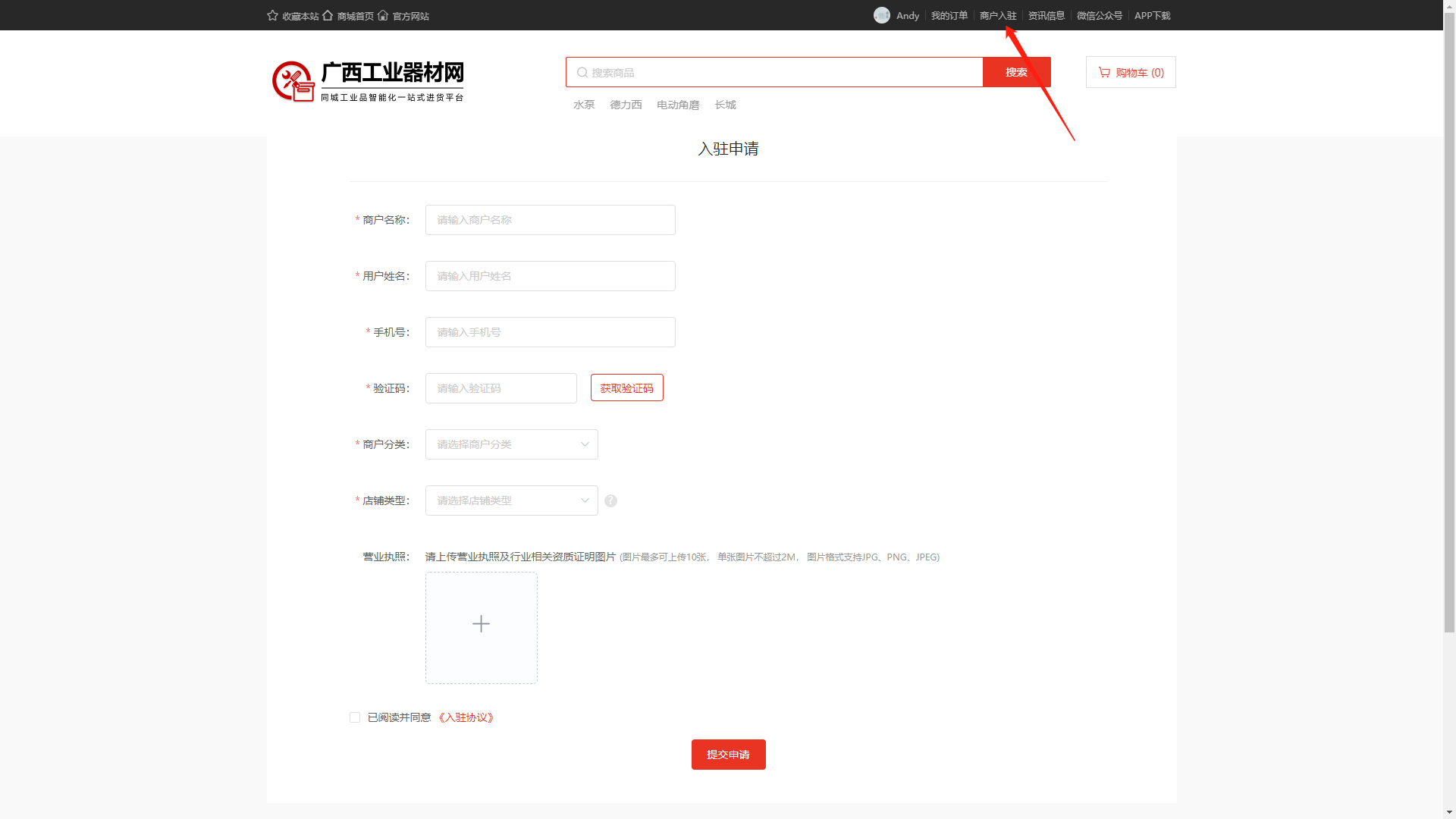1456x819 pixels.
Task: Click the star favorite-site icon
Action: 272,15
